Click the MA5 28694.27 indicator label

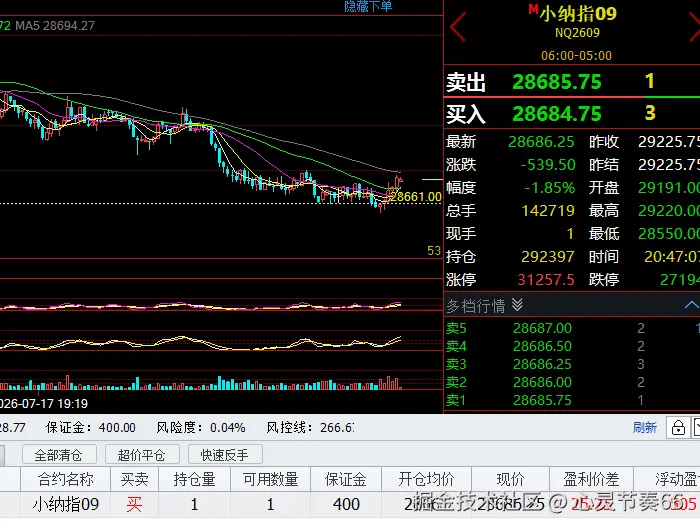pyautogui.click(x=55, y=25)
